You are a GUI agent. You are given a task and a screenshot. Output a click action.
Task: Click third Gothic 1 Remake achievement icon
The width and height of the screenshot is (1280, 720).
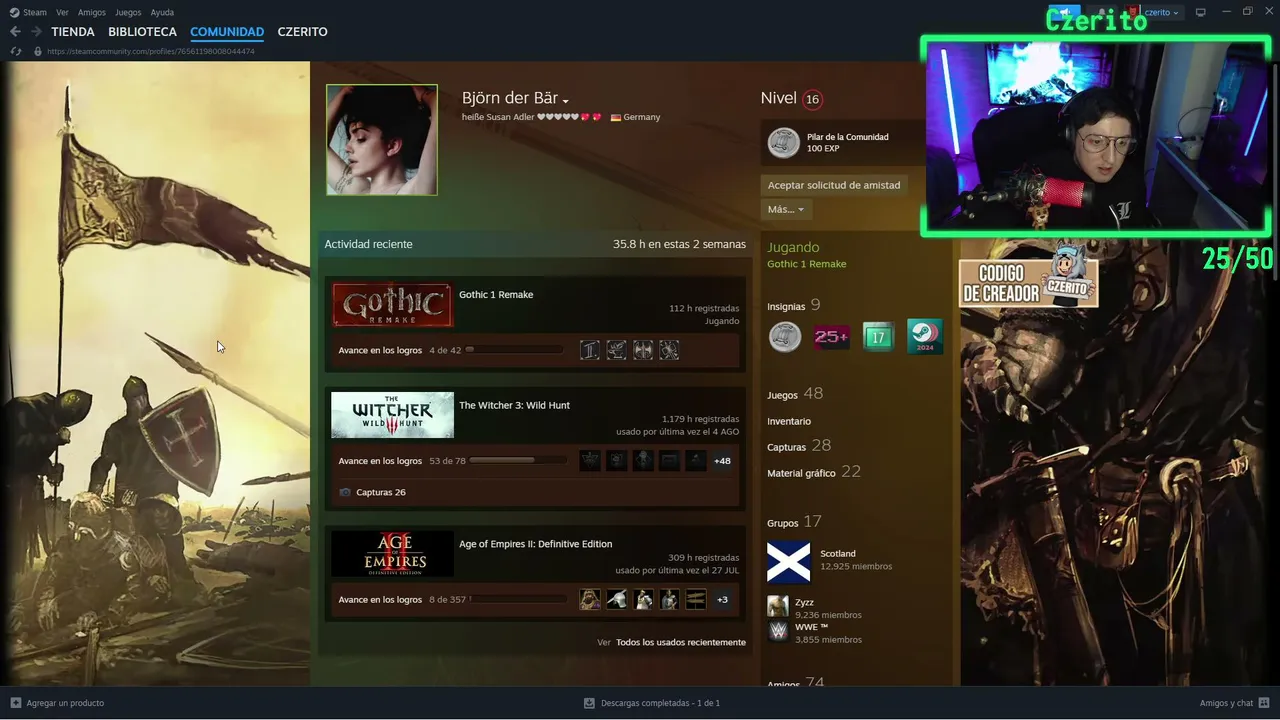tap(643, 350)
